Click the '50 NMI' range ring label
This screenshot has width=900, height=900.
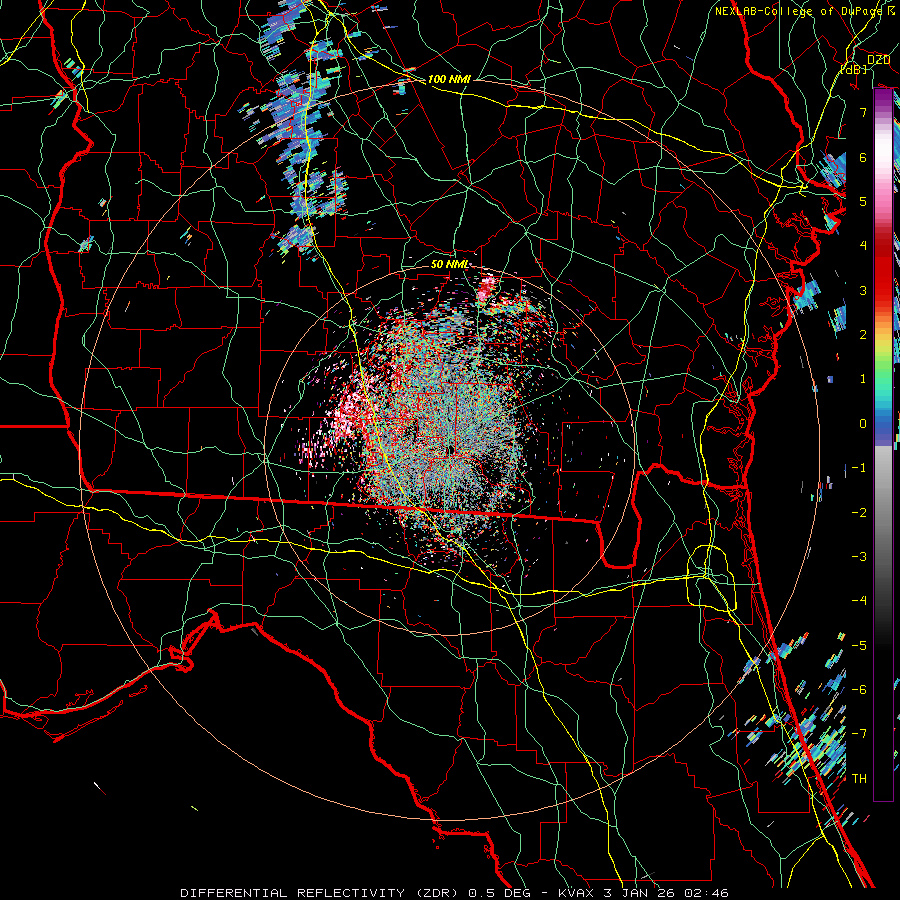[449, 264]
